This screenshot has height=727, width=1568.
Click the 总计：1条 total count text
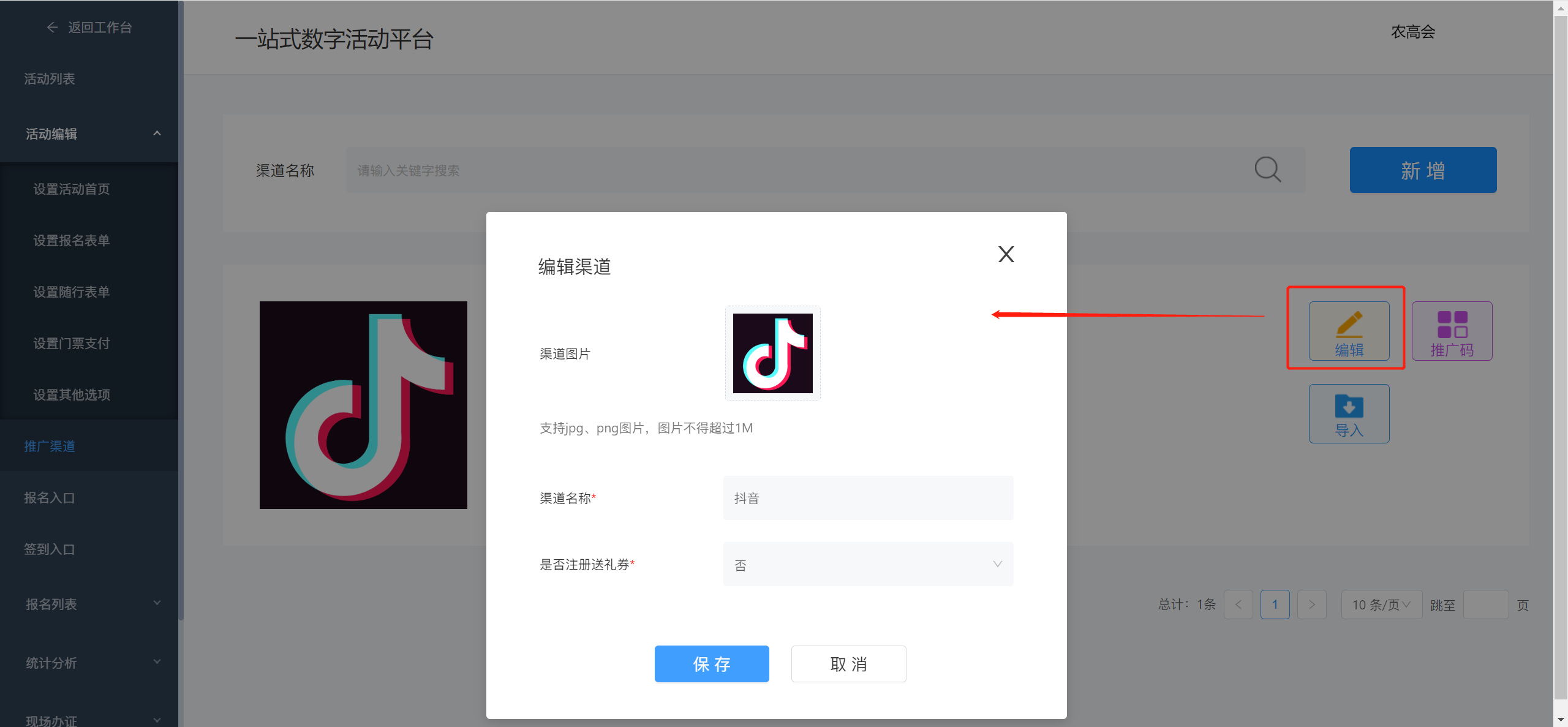[x=1186, y=605]
